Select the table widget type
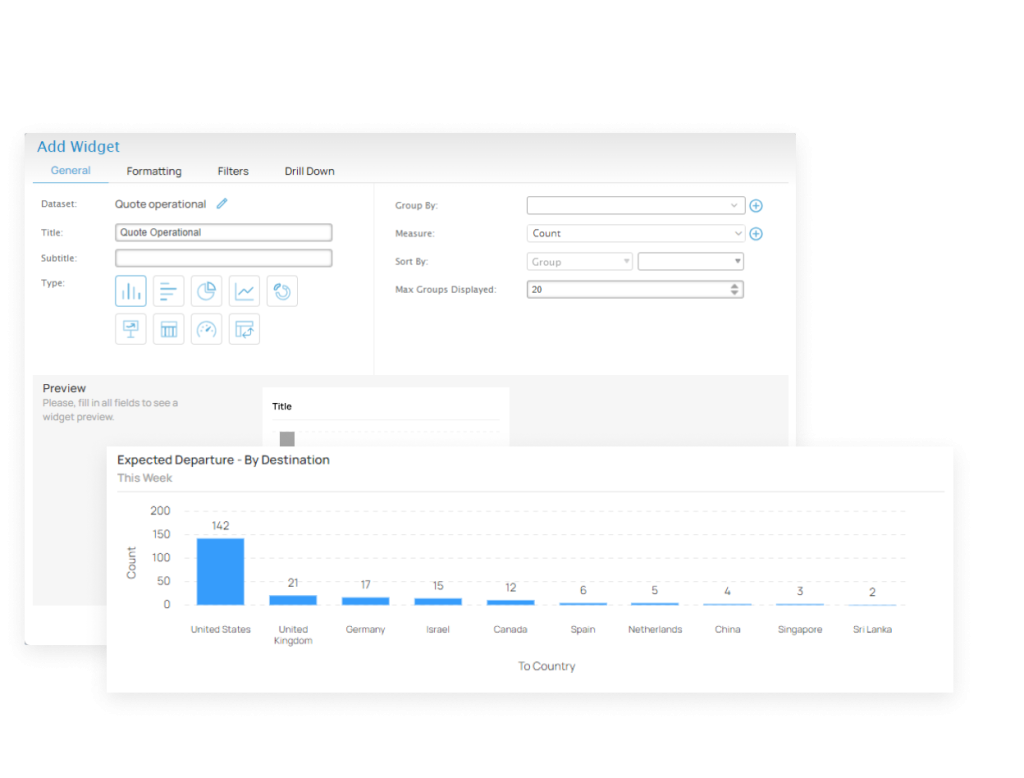Screen dimensions: 1024x778 coord(169,329)
